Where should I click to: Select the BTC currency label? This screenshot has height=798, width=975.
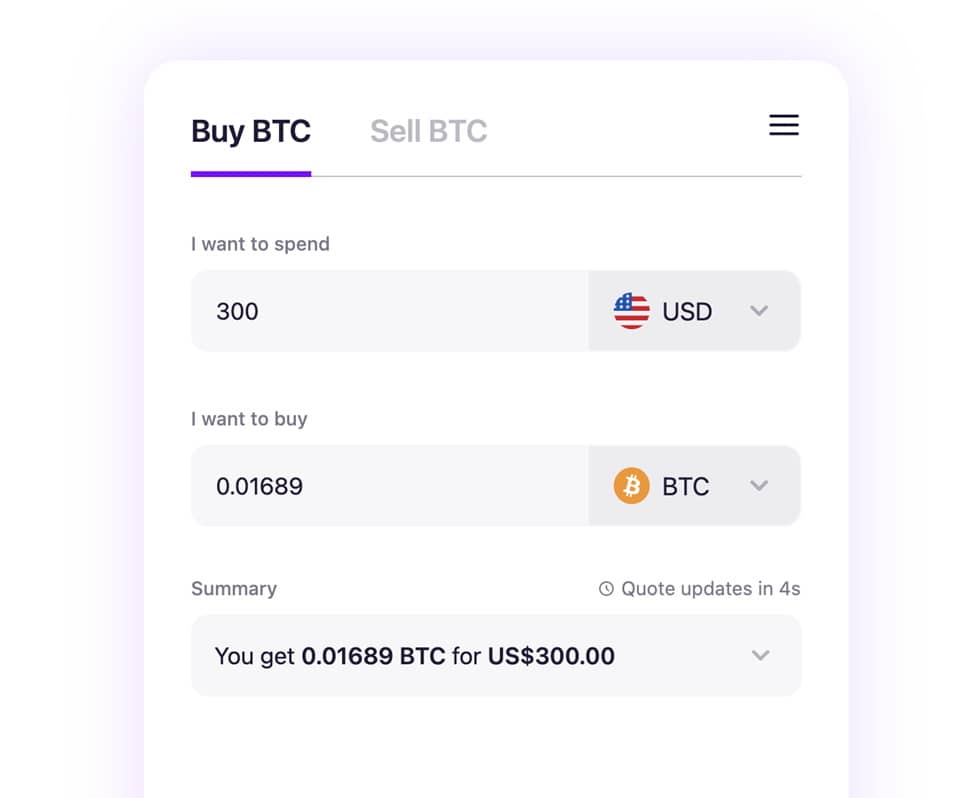(x=685, y=486)
